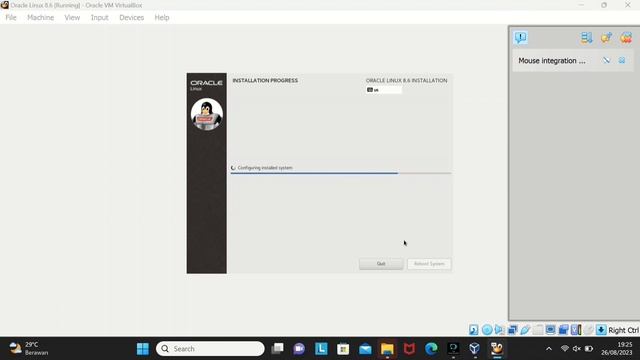The width and height of the screenshot is (640, 360).
Task: Select the keyboard layout indicator box
Action: [x=384, y=90]
